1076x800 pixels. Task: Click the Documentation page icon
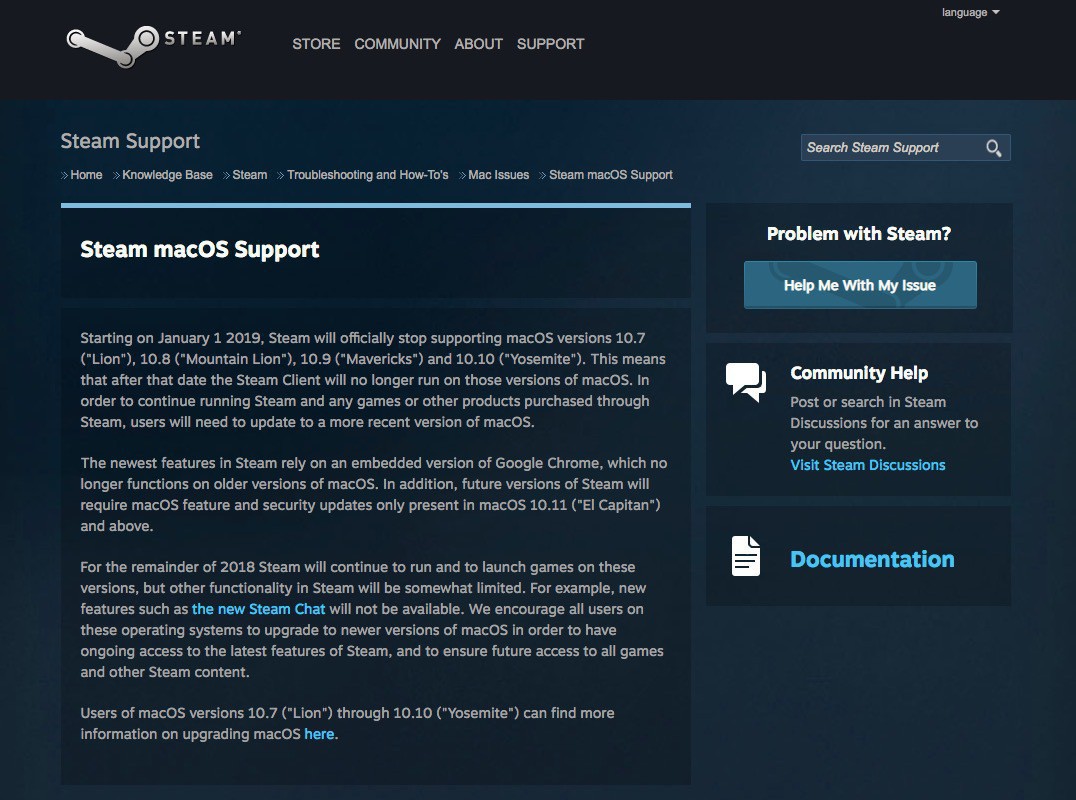pyautogui.click(x=746, y=556)
